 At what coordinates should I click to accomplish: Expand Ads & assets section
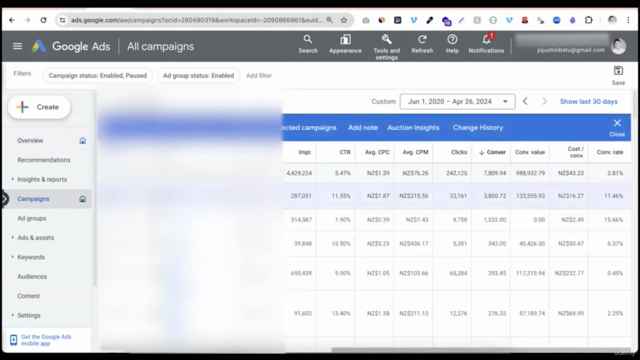pos(12,237)
